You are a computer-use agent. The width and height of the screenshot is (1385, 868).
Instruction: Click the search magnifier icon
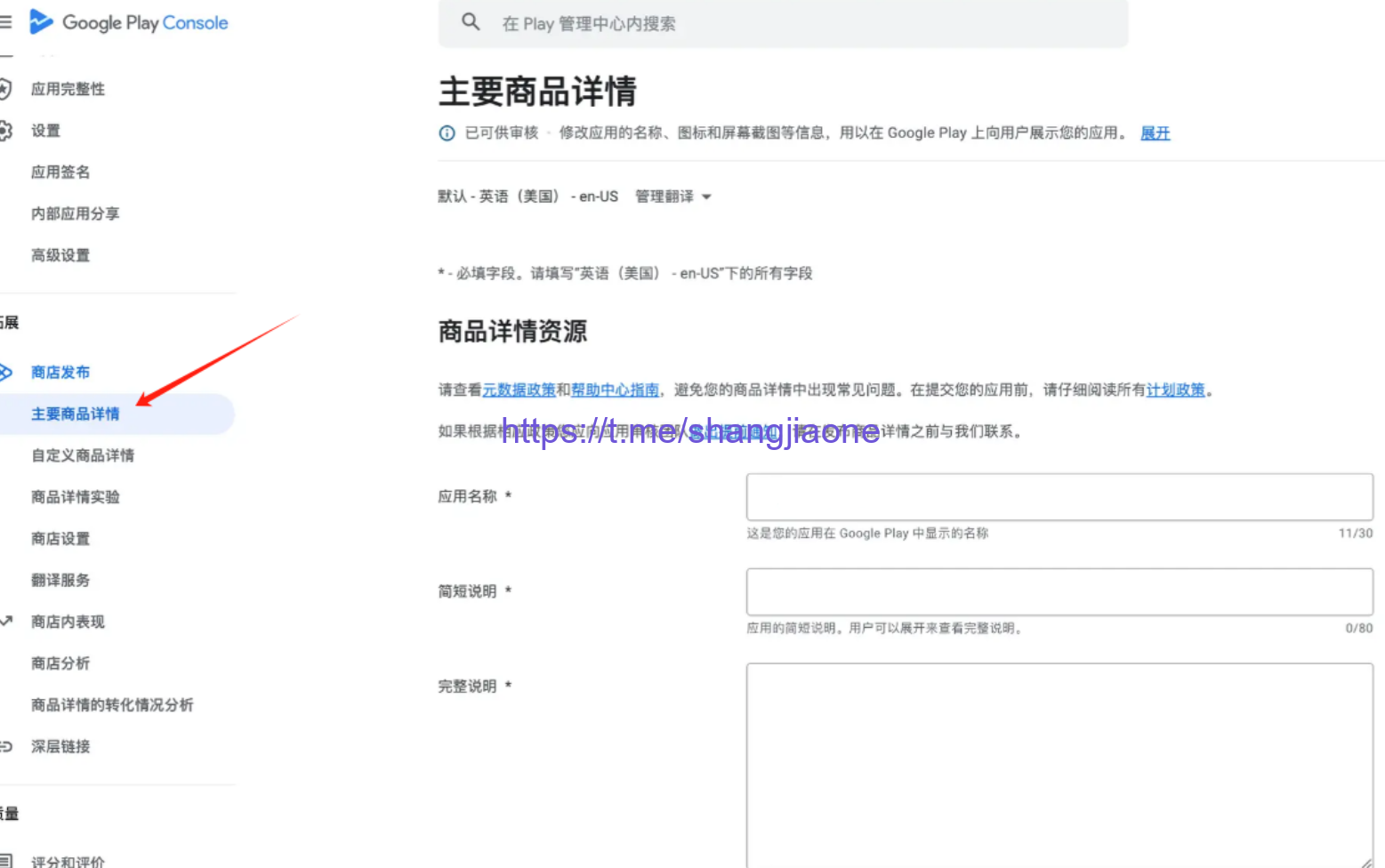tap(471, 22)
